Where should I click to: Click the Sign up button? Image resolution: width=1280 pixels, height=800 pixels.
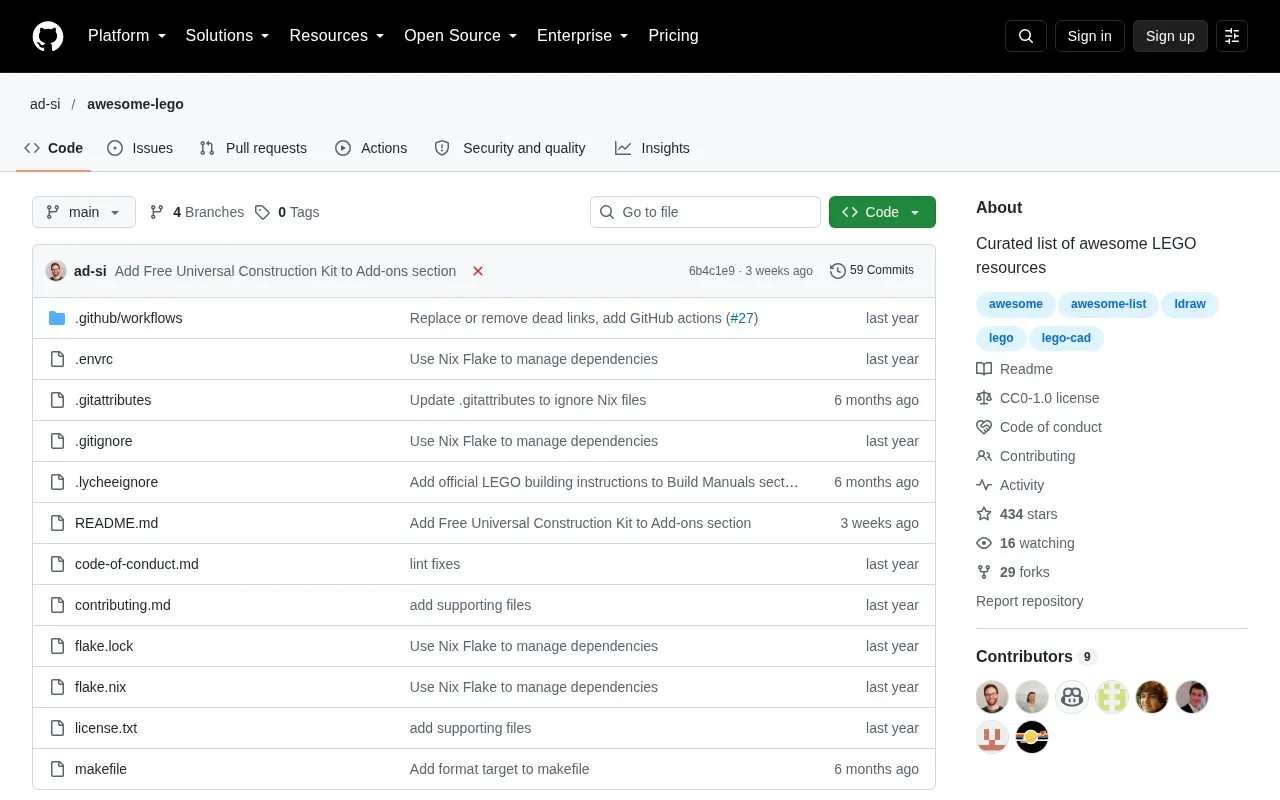1170,36
